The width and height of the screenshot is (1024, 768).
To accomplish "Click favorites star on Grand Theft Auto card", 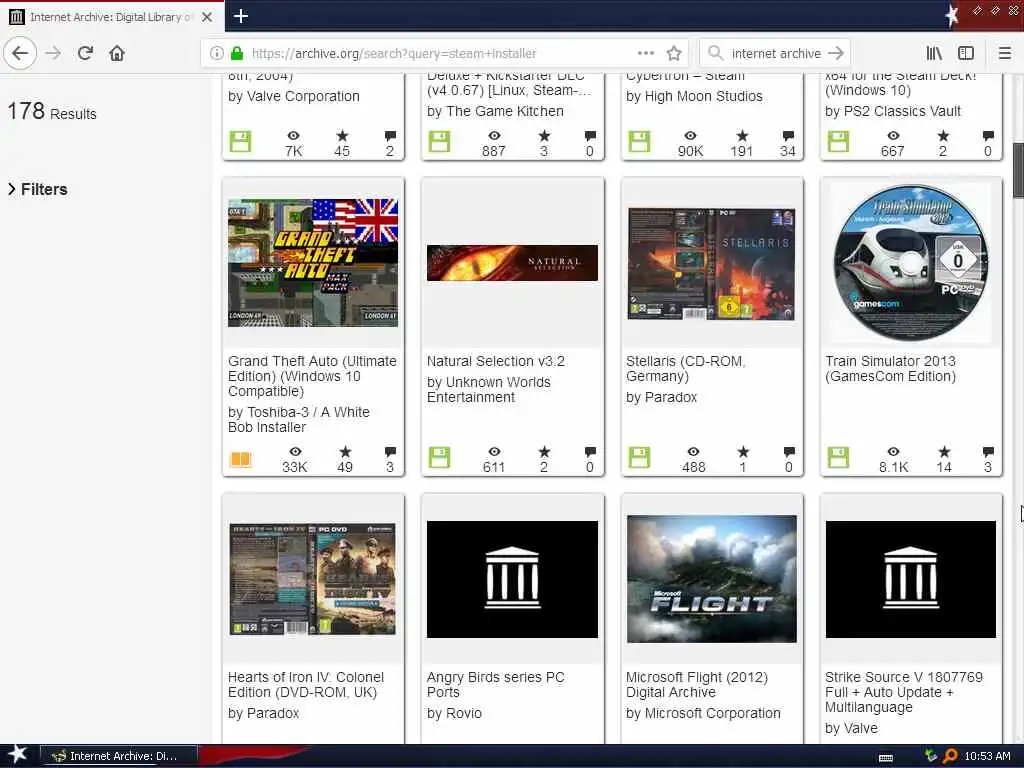I will click(x=345, y=451).
